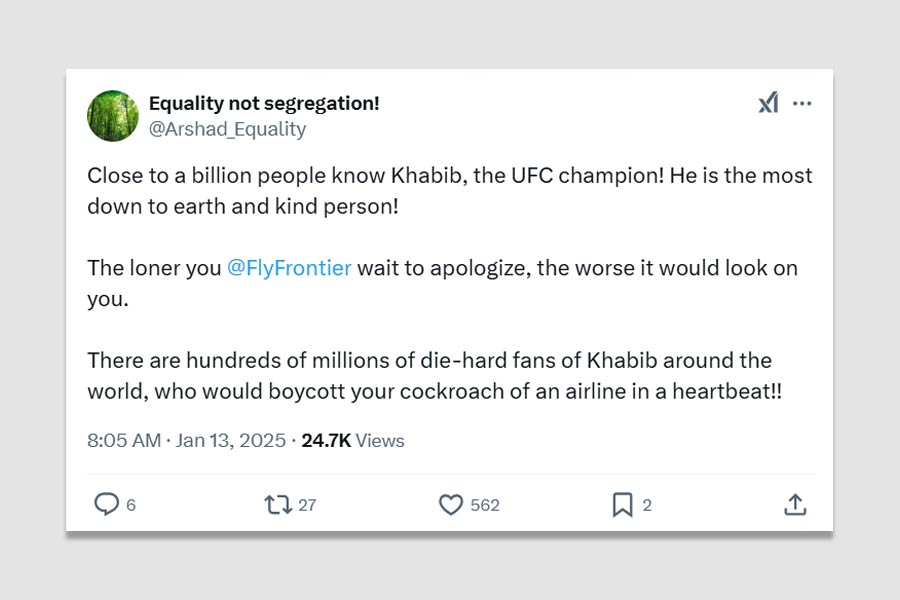Open the forest profile avatar
This screenshot has width=900, height=600.
click(x=113, y=116)
